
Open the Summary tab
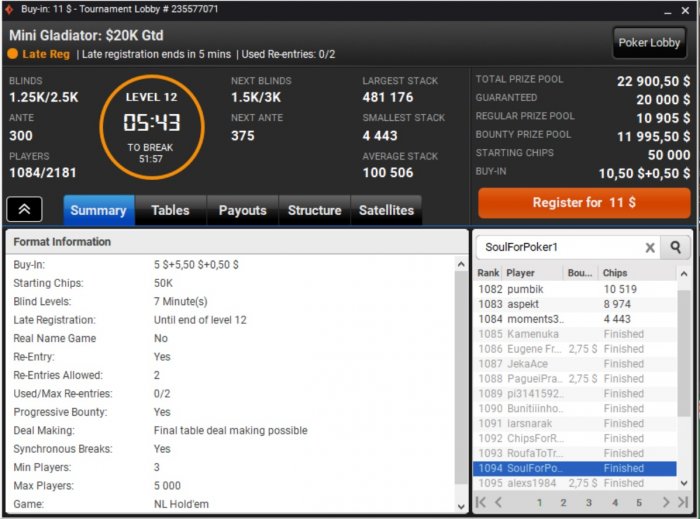pyautogui.click(x=99, y=210)
